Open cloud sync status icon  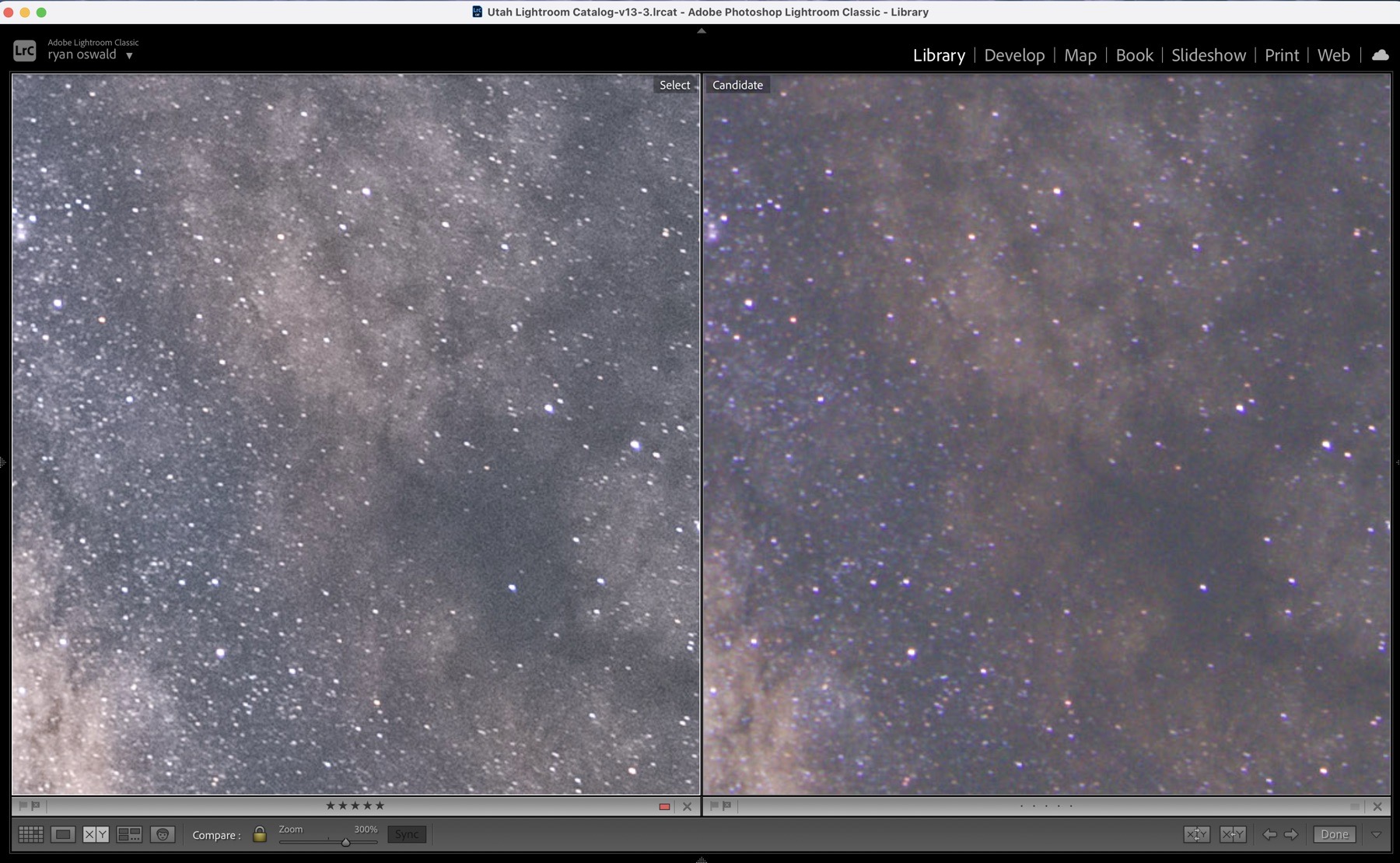(1381, 55)
